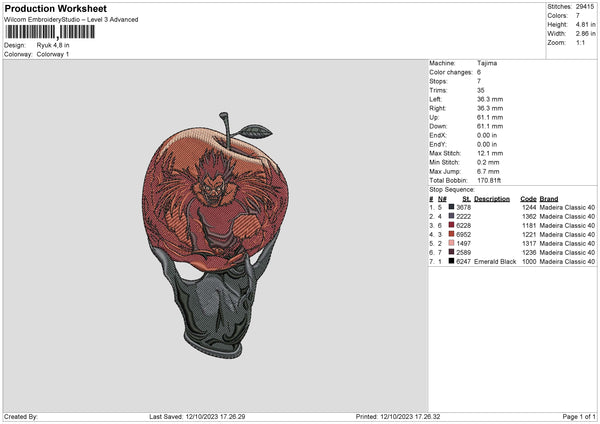Viewport: 600px width, 424px height.
Task: Click the Up value '61.1 mm'
Action: coord(490,117)
